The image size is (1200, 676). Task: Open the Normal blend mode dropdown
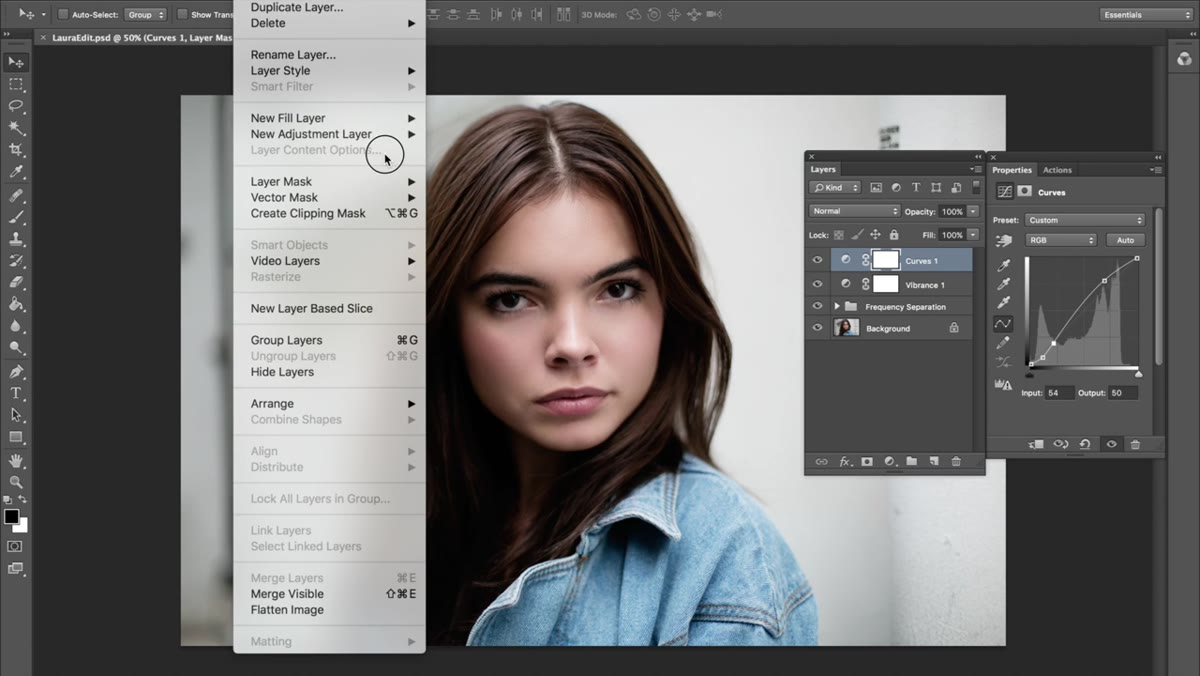pyautogui.click(x=854, y=211)
